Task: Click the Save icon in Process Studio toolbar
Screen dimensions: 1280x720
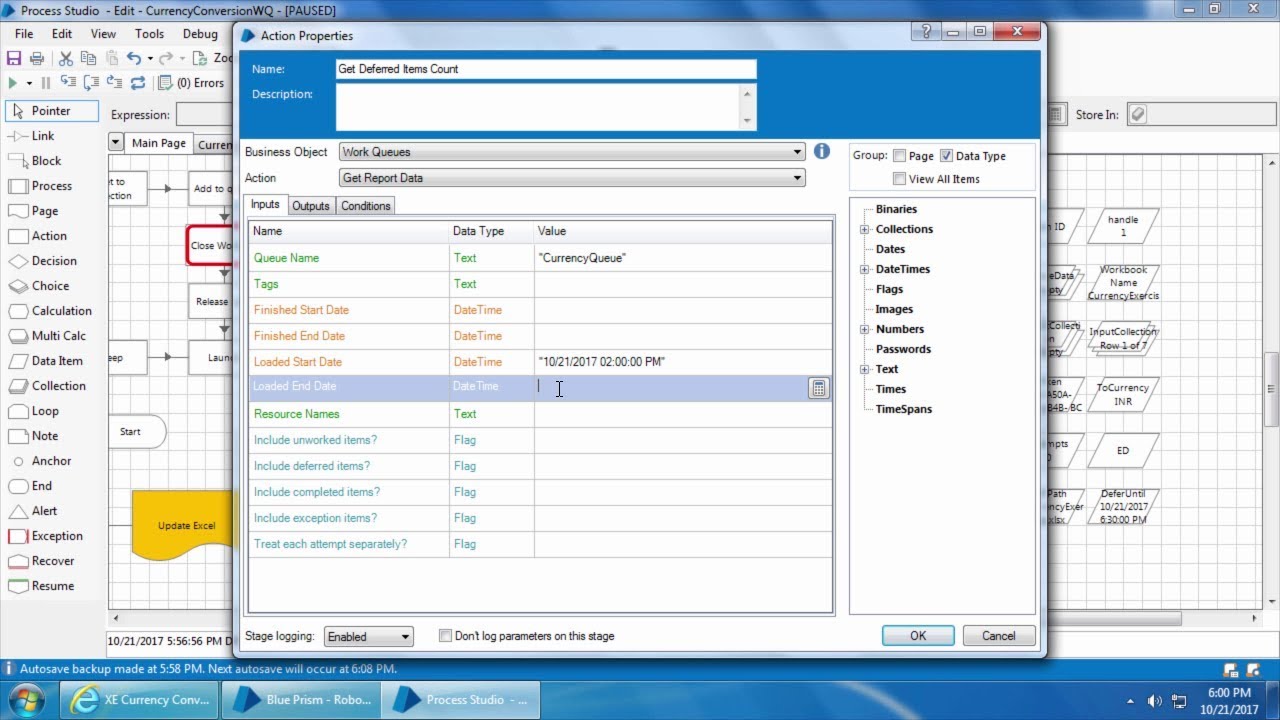Action: click(x=14, y=59)
